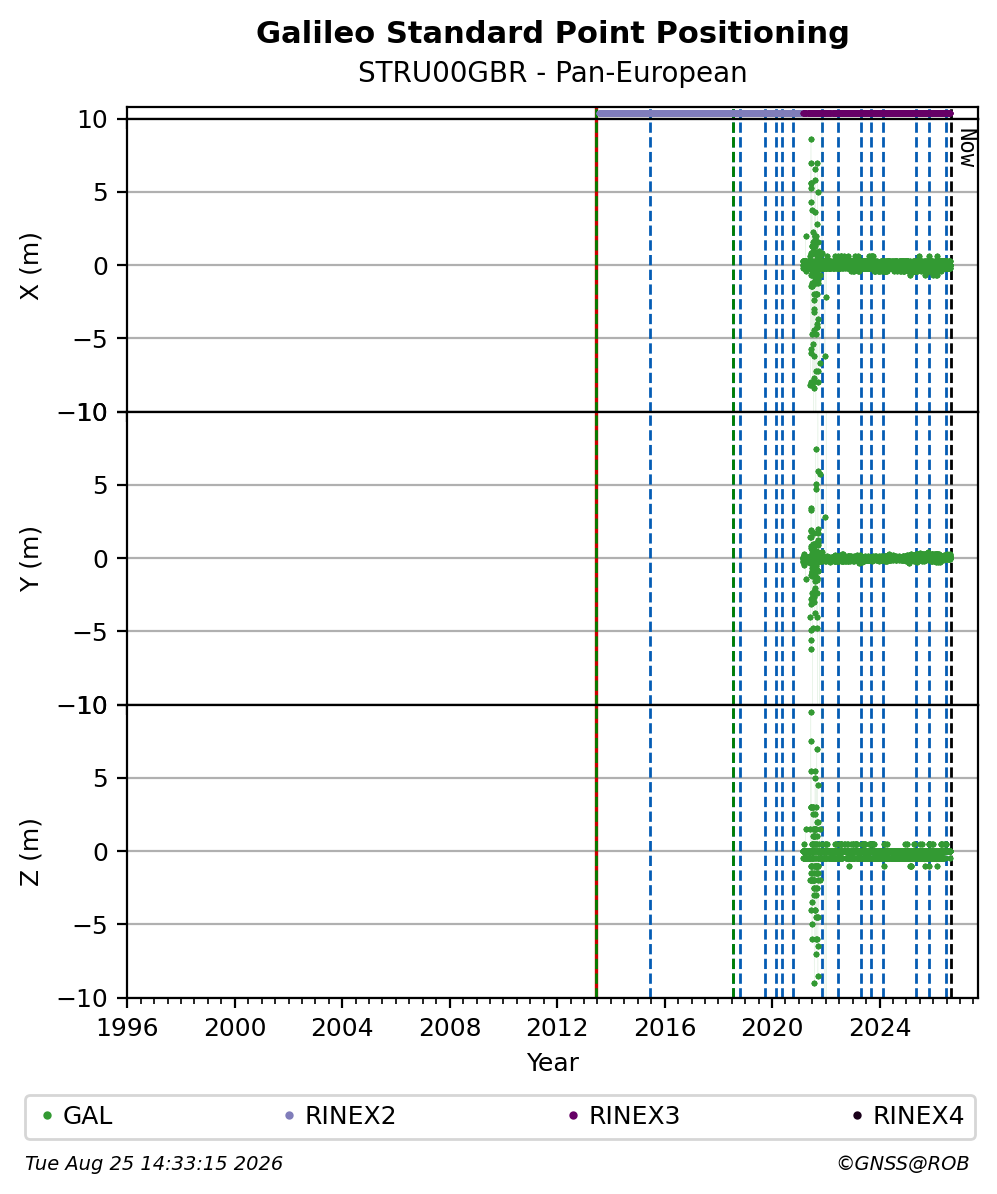Click the 'Year' x-axis label

pyautogui.click(x=552, y=1062)
